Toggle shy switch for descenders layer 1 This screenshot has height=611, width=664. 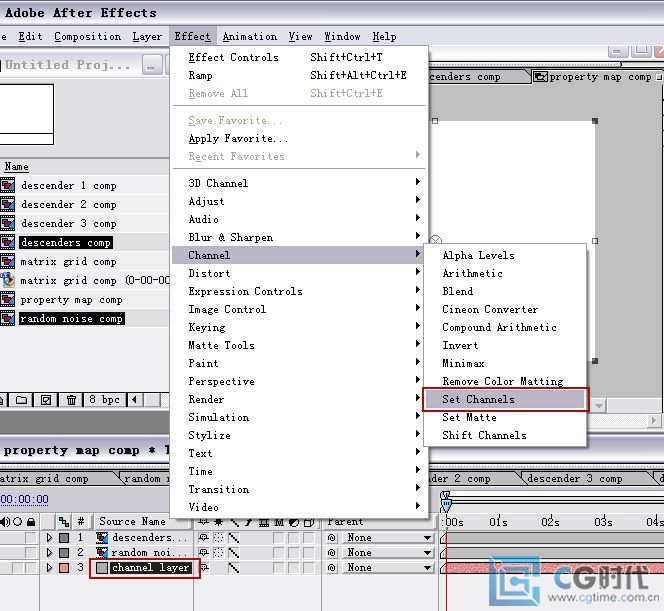click(x=204, y=538)
